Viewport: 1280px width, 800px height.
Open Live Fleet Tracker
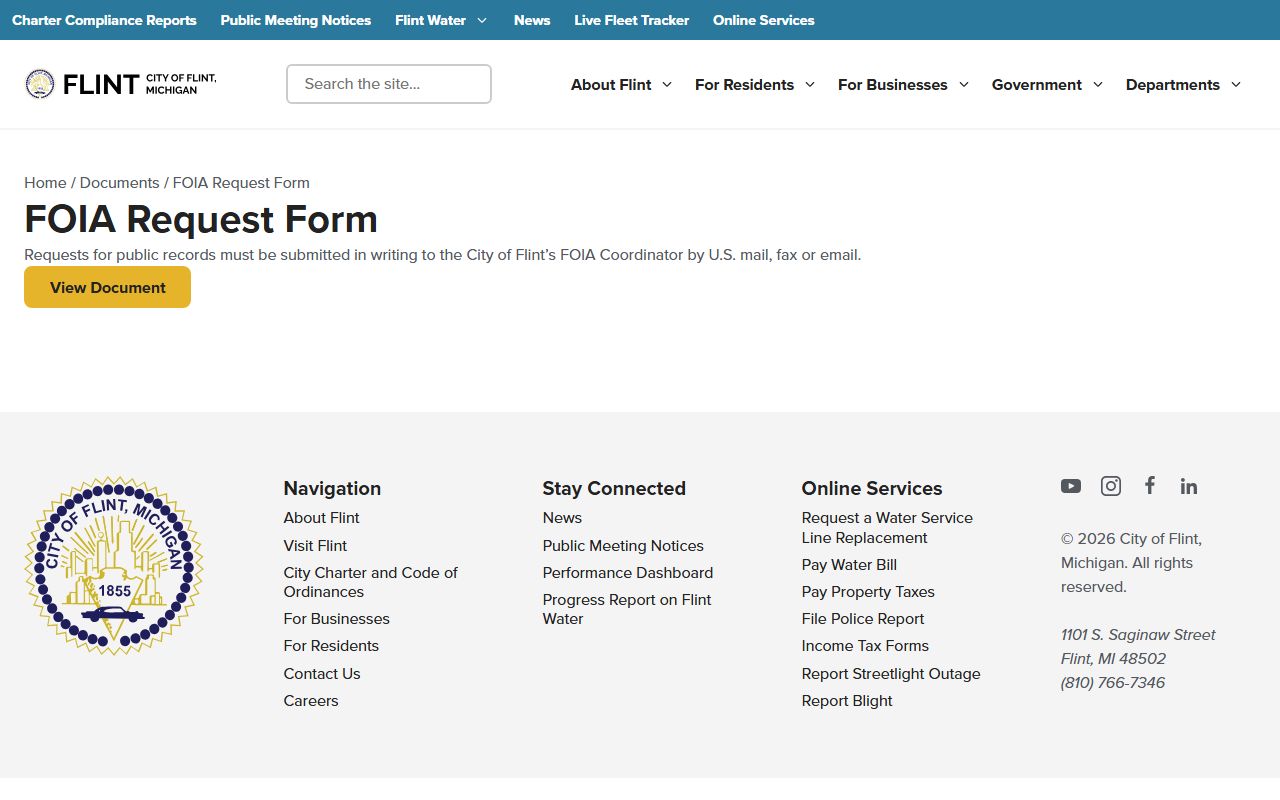click(631, 20)
